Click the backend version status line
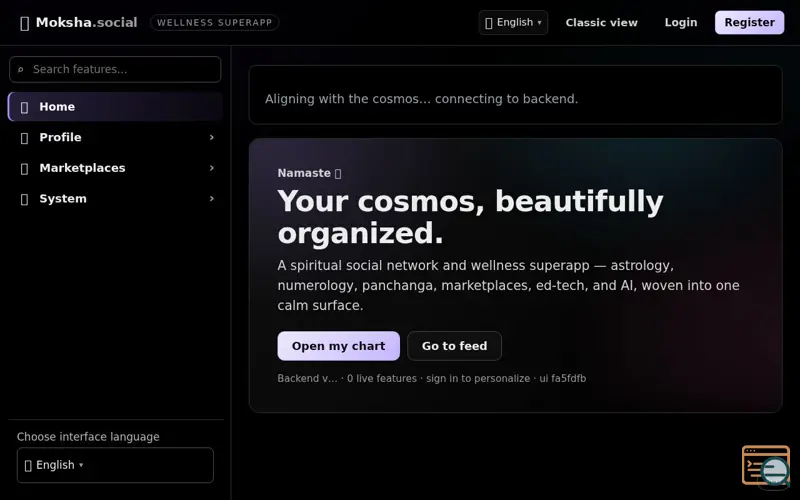Screen dimensions: 800x500 432,379
